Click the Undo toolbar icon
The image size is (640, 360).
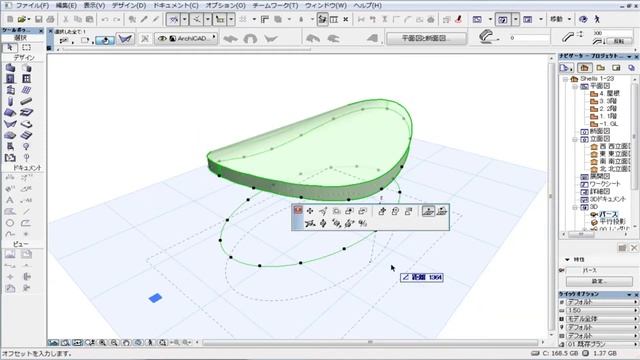(x=105, y=19)
